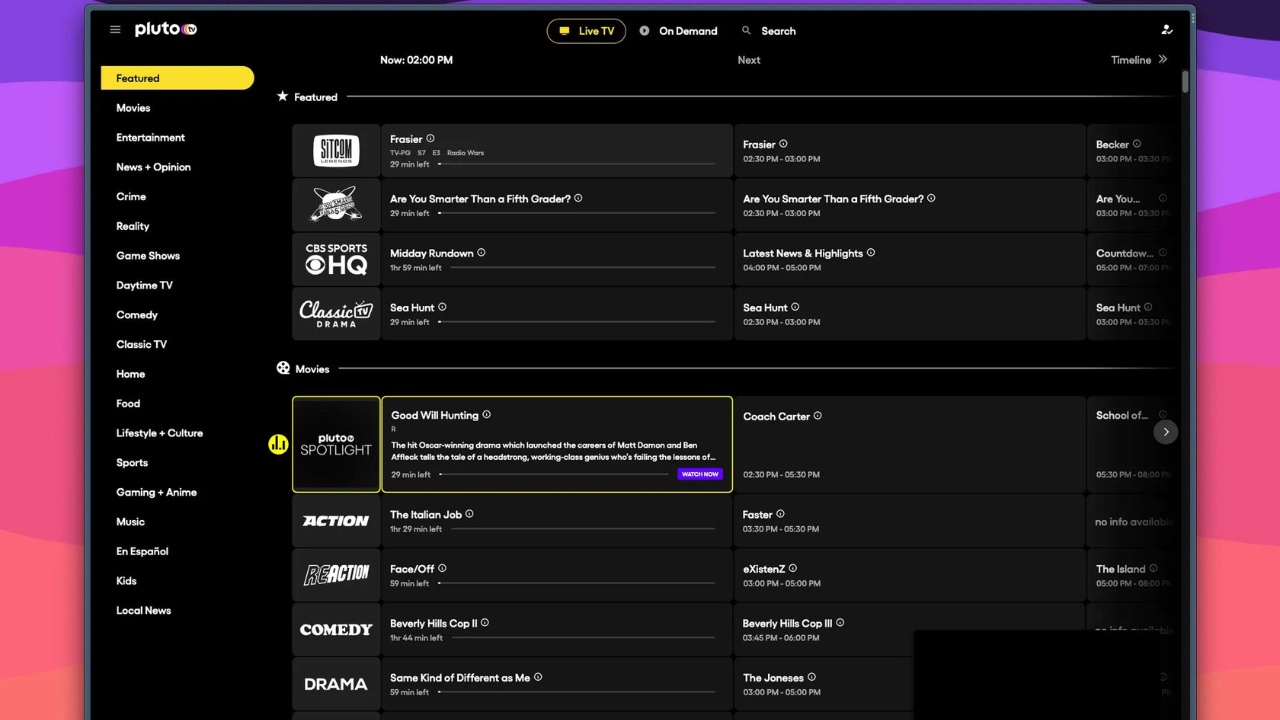Show info for Face/Off
Viewport: 1280px width, 720px height.
[x=442, y=568]
